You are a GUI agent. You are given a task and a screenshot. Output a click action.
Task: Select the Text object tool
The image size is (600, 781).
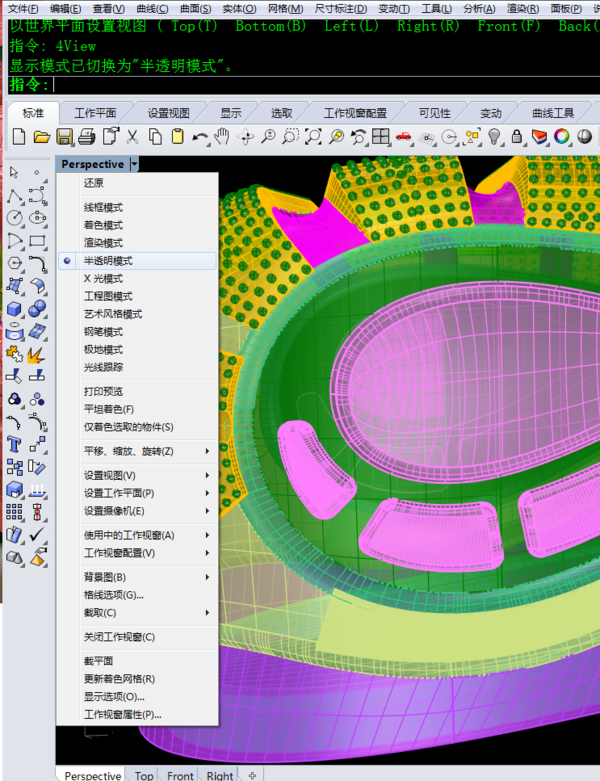(15, 444)
